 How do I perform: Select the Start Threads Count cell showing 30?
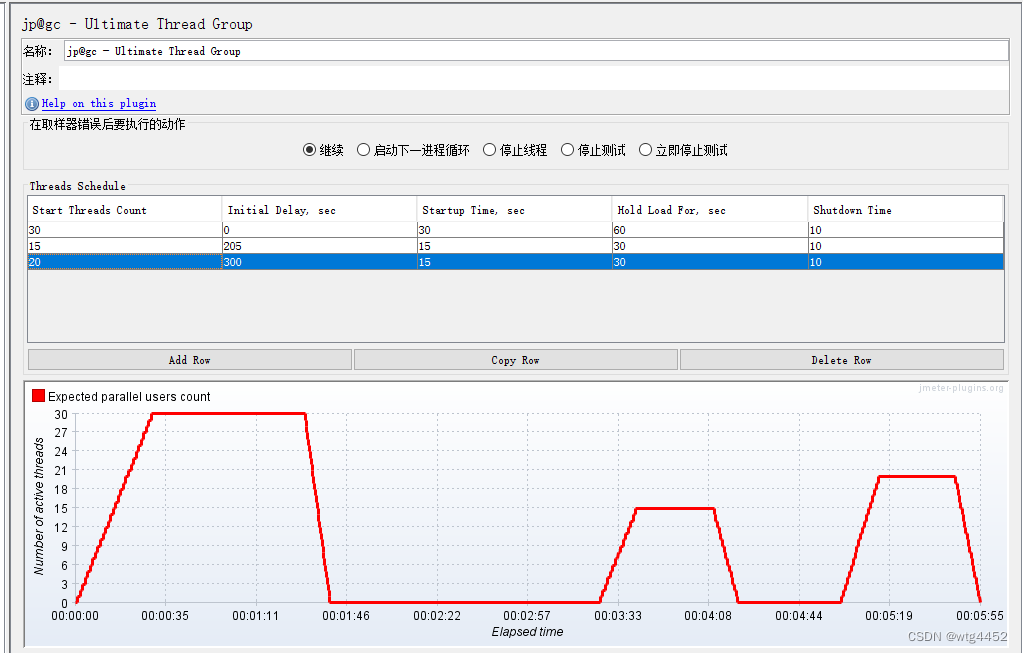tap(125, 230)
